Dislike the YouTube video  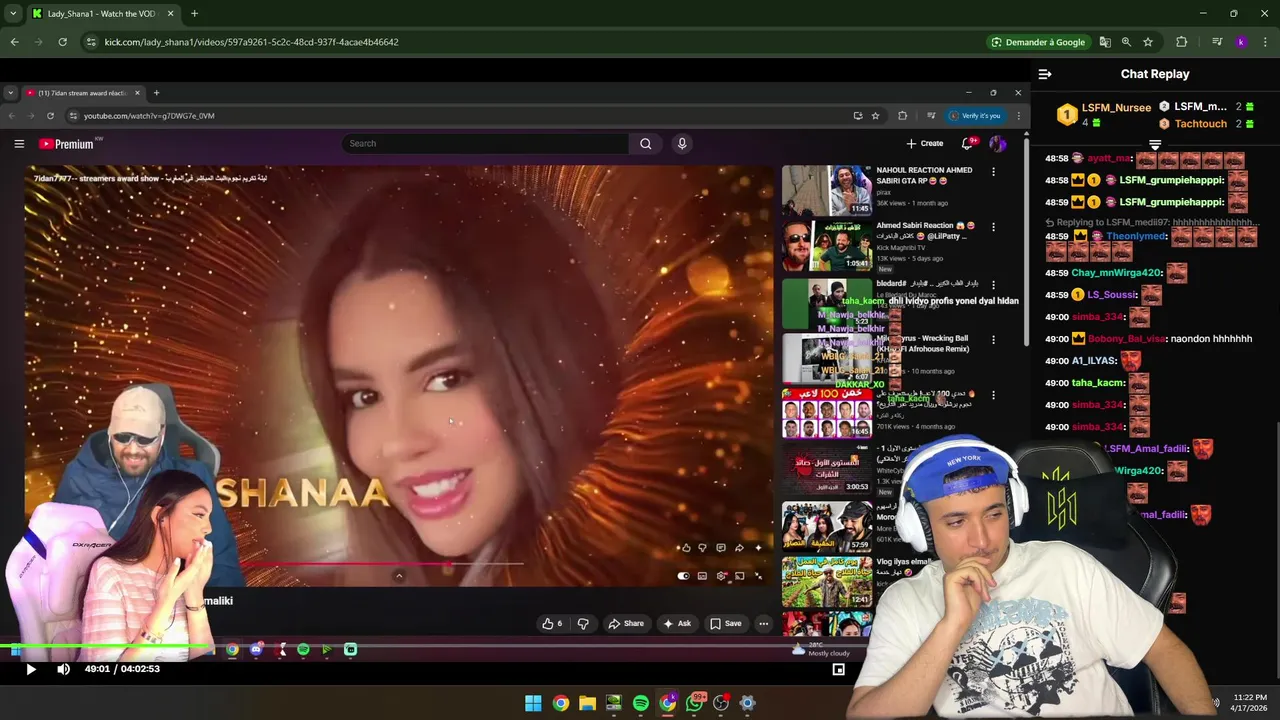click(x=583, y=623)
